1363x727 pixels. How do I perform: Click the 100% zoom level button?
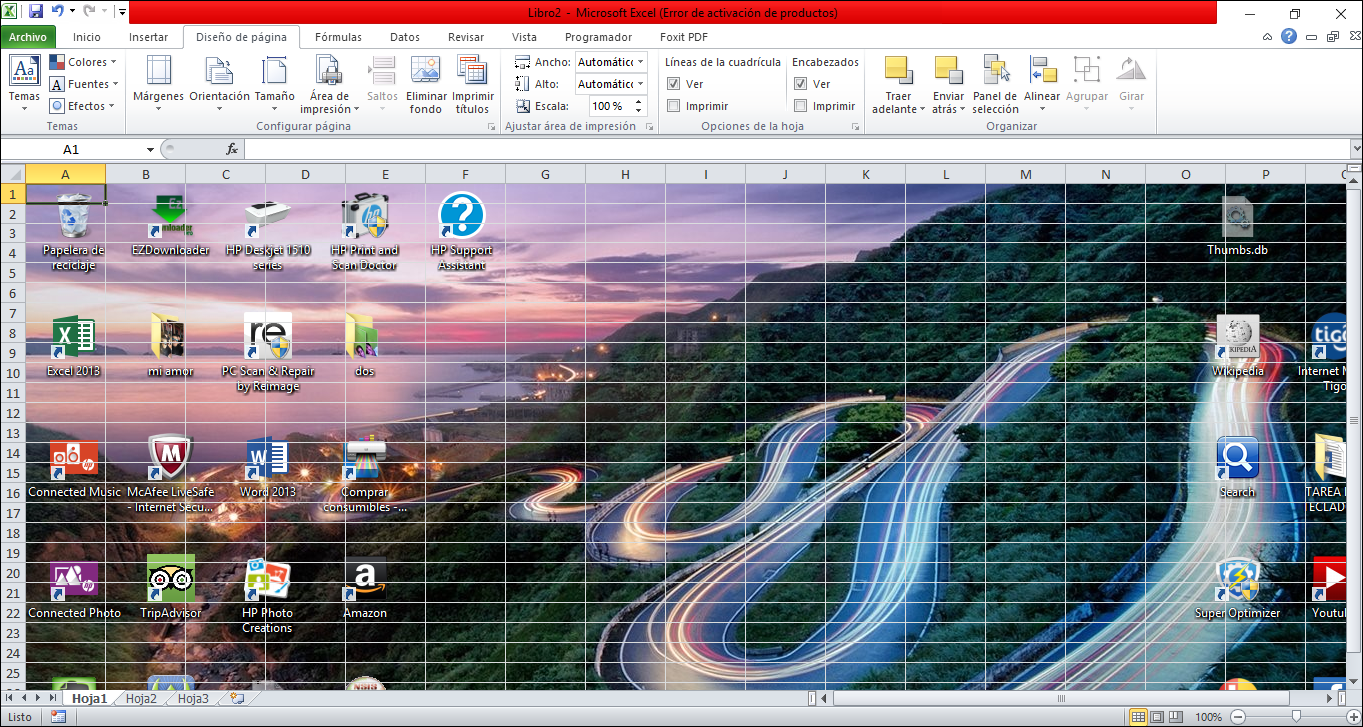1209,717
